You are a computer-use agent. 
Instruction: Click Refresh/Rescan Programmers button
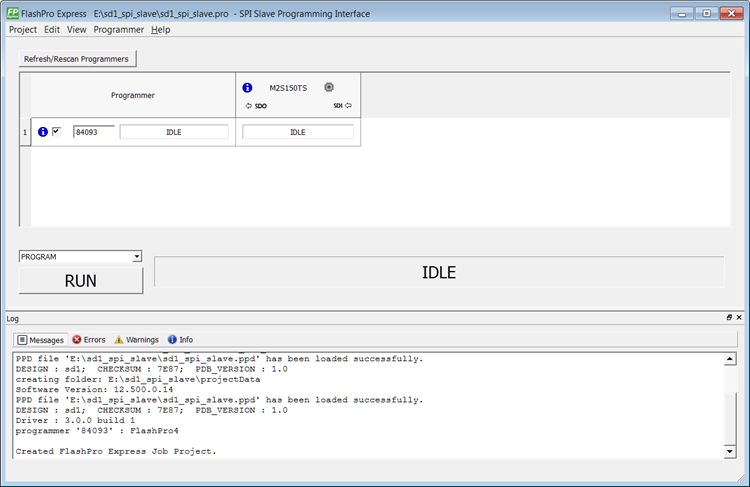click(76, 59)
